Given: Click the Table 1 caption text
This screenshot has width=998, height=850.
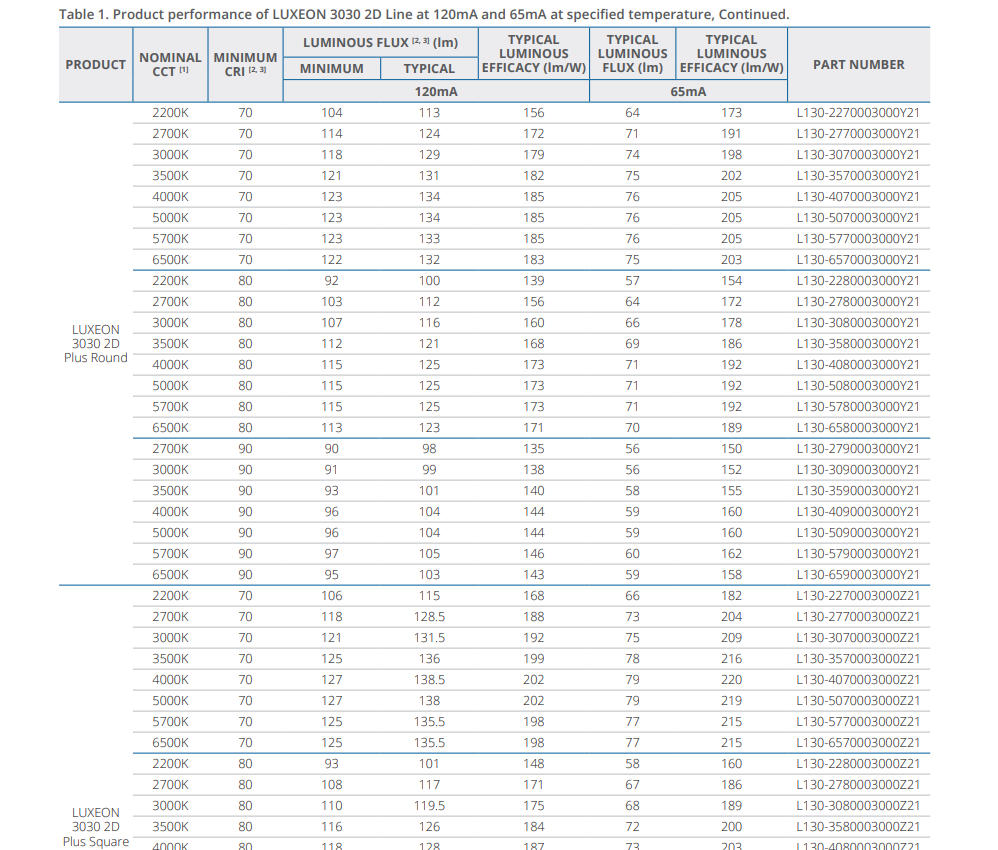Looking at the screenshot, I should pos(423,14).
